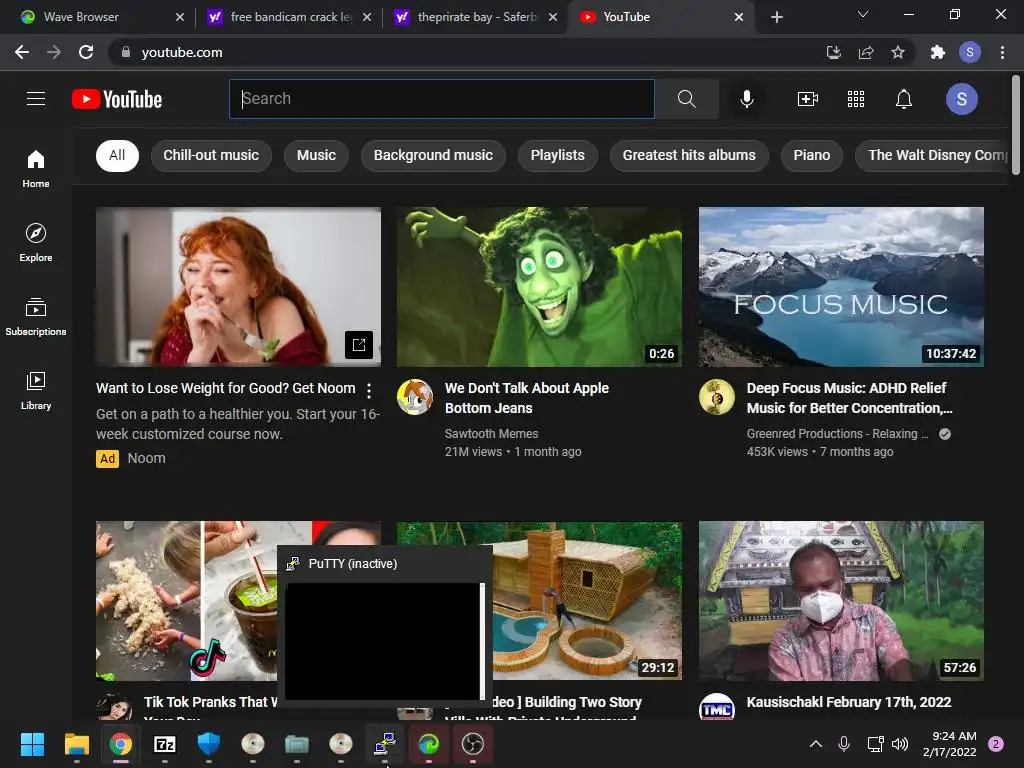Select the Chill-out music chip
Screen dimensions: 1024x768
[211, 155]
